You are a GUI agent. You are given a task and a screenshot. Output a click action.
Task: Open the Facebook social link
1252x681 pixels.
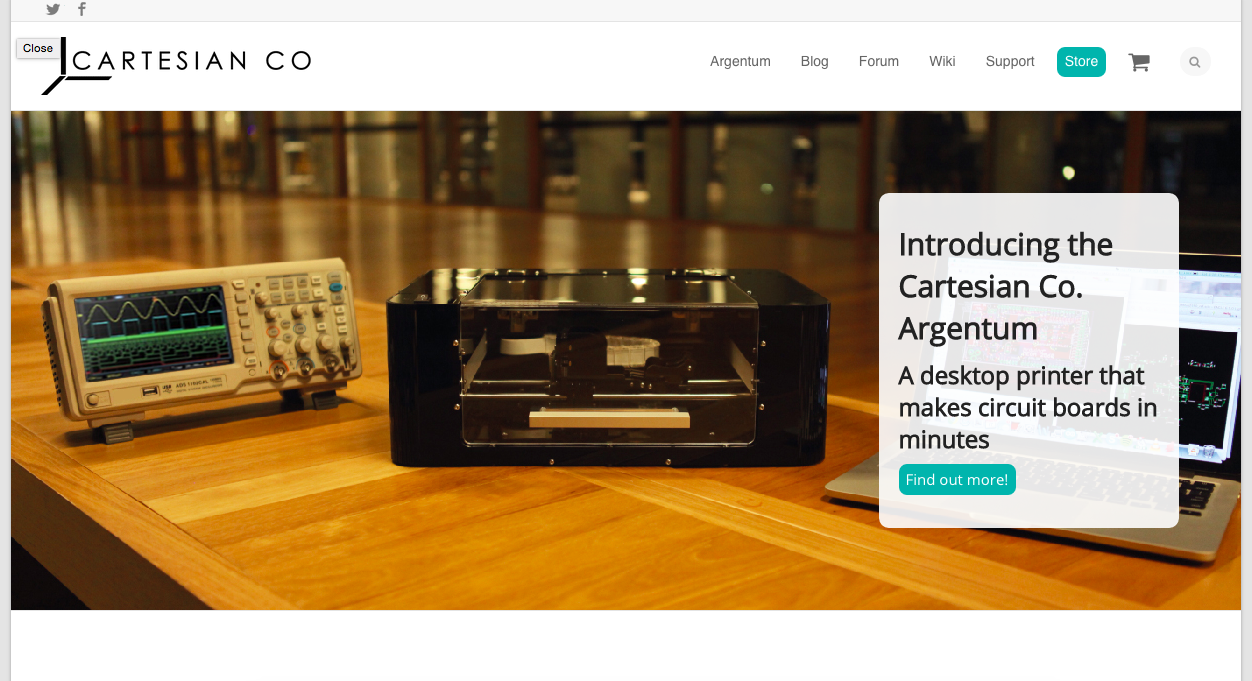82,9
